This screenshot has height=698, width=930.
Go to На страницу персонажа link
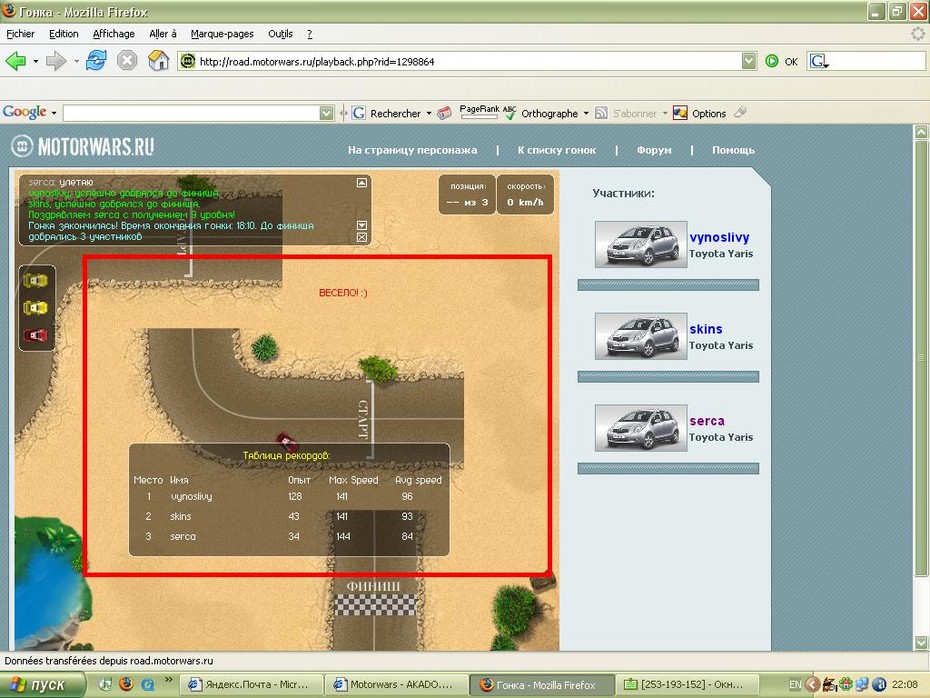pos(412,150)
